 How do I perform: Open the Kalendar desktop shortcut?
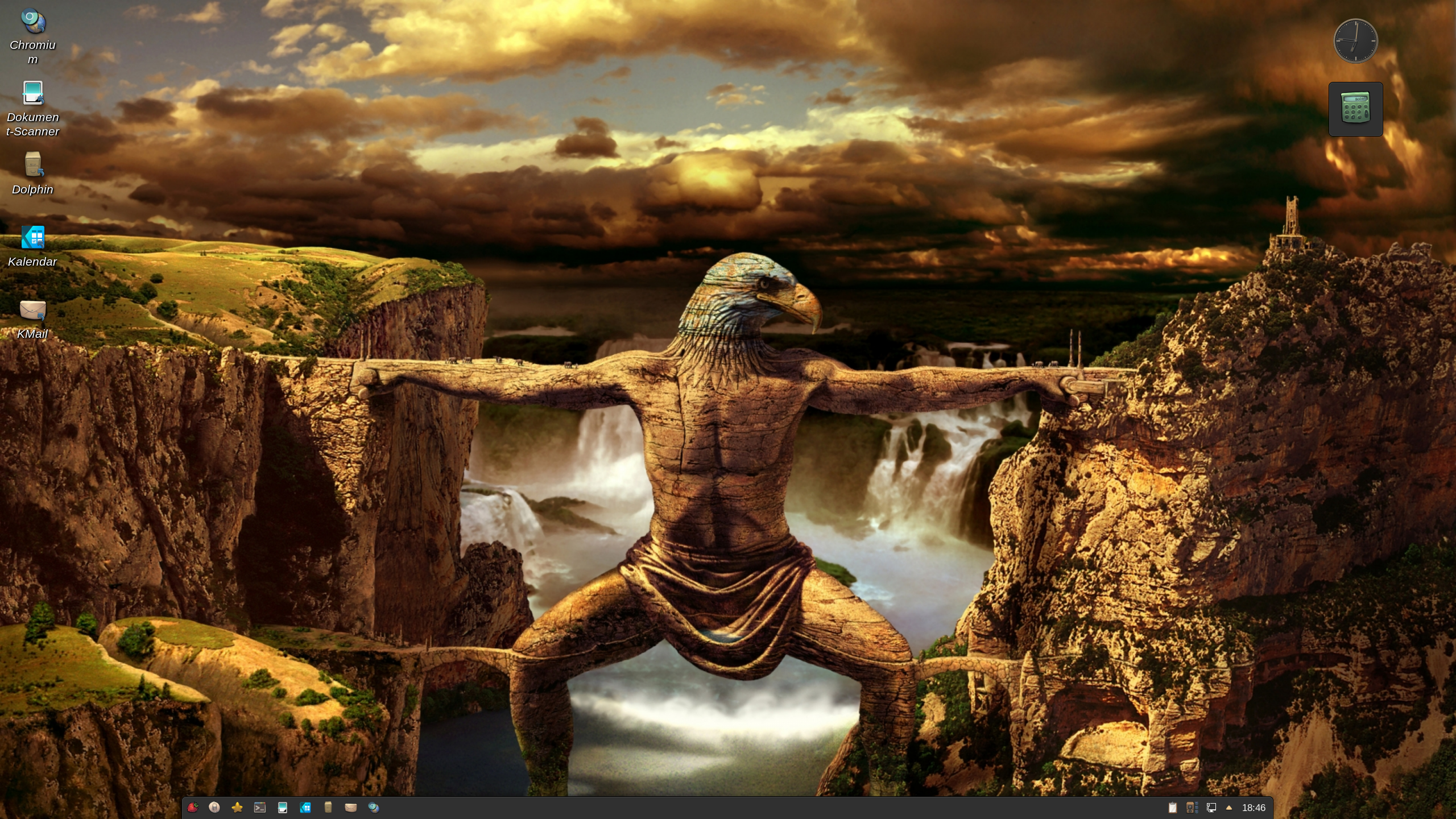[x=33, y=238]
